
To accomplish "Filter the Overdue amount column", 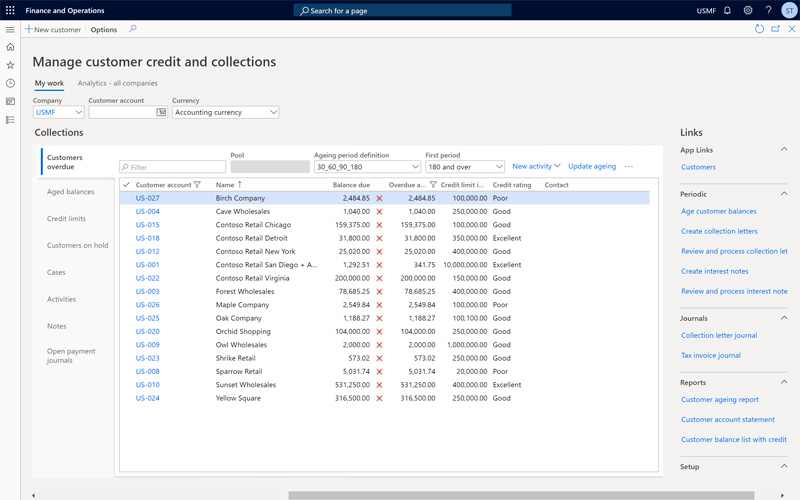I will (433, 185).
